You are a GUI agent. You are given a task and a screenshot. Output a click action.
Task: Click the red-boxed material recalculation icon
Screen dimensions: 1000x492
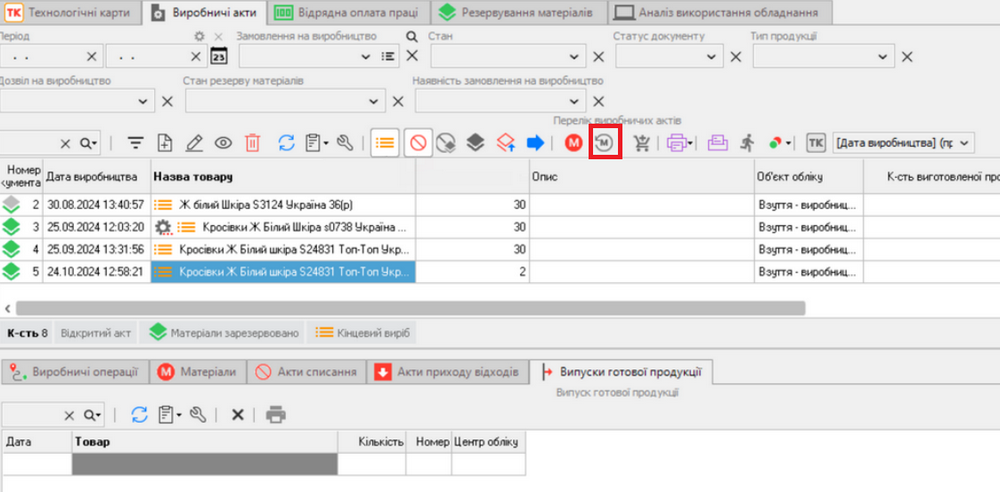[606, 142]
